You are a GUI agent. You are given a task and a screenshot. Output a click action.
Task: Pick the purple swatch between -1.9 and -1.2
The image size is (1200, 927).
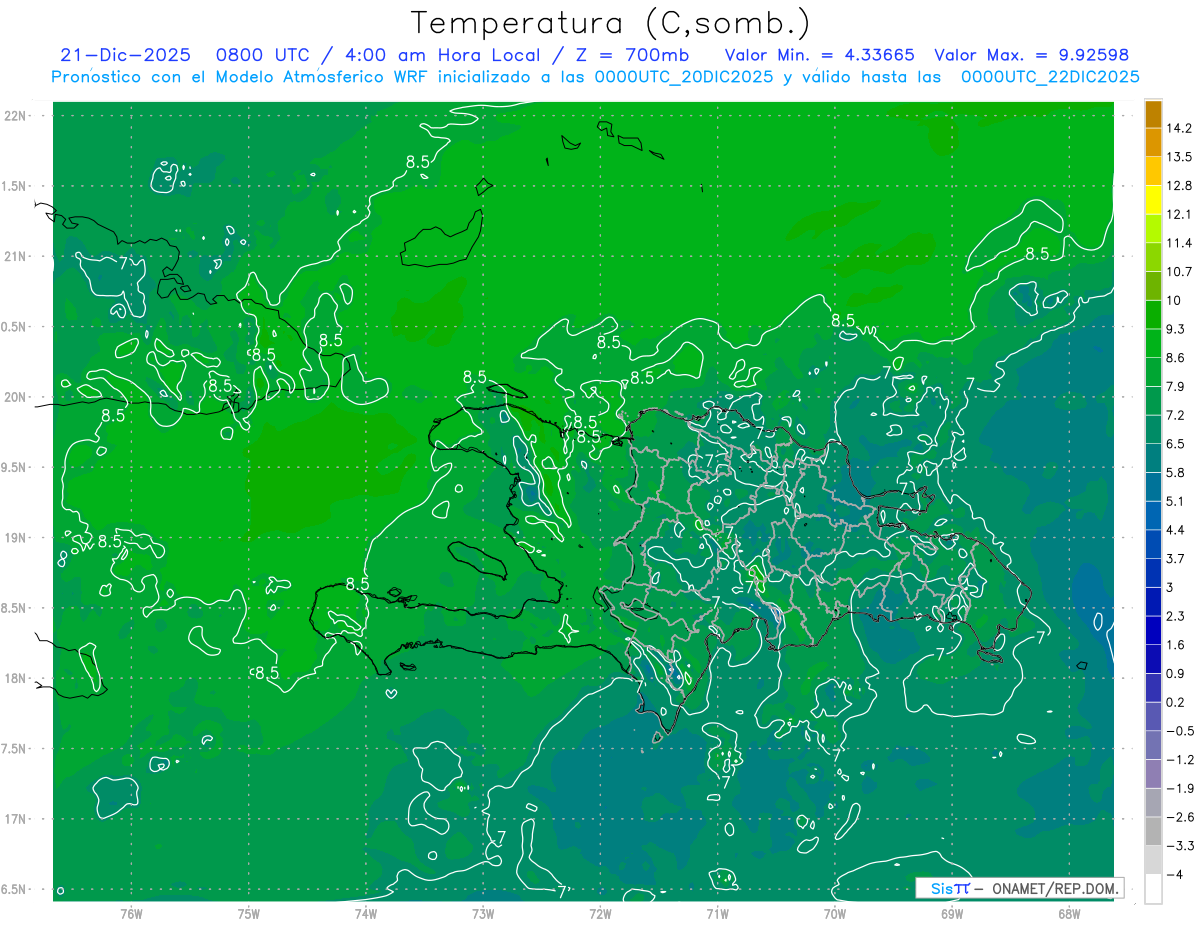click(1153, 774)
